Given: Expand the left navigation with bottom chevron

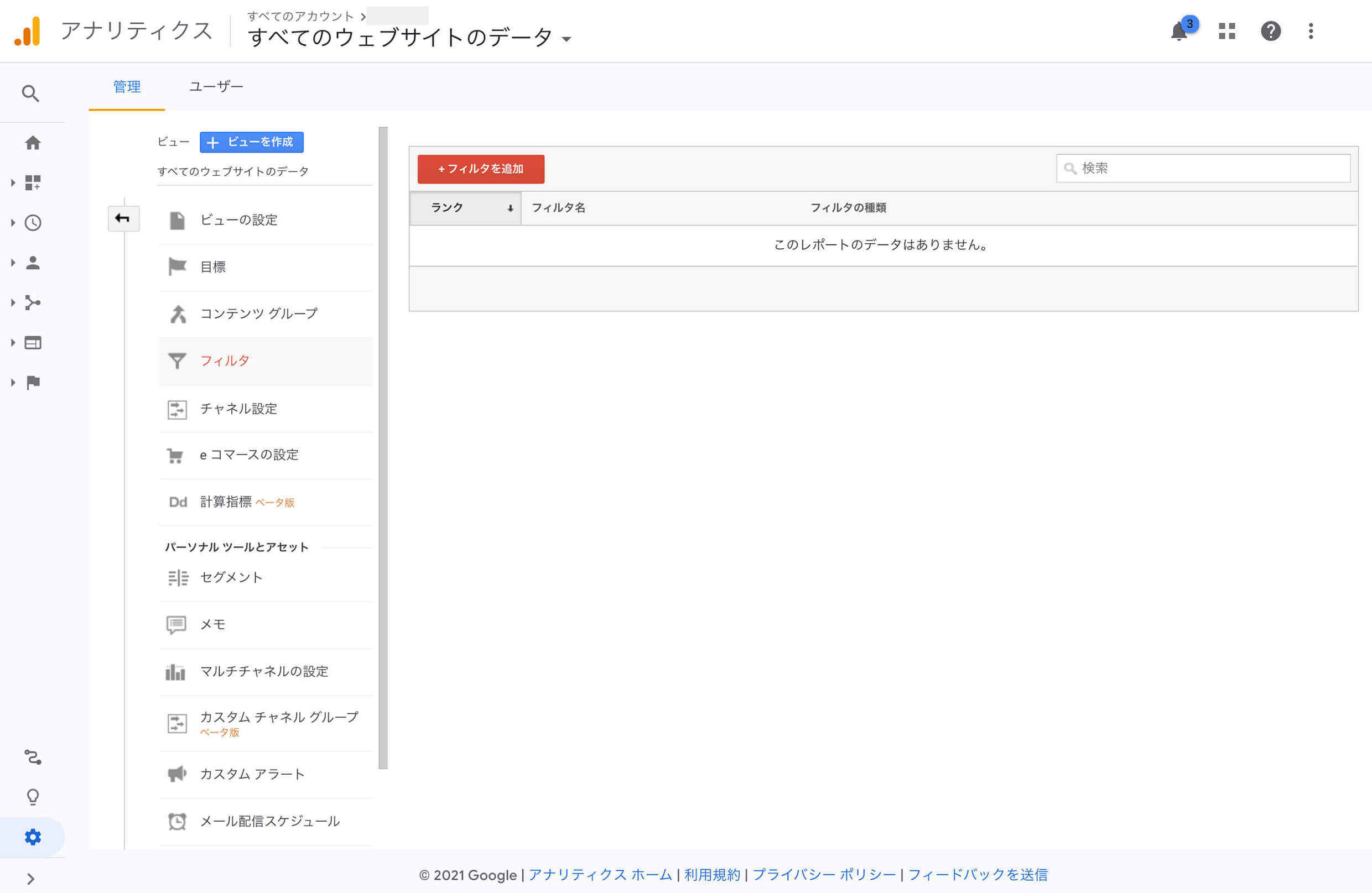Looking at the screenshot, I should (x=31, y=879).
